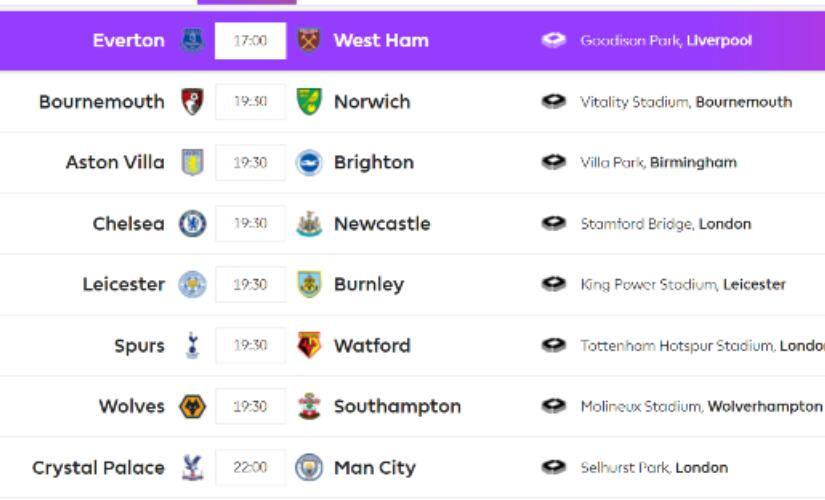Image resolution: width=825 pixels, height=500 pixels.
Task: Select the Southampton team name
Action: click(397, 407)
